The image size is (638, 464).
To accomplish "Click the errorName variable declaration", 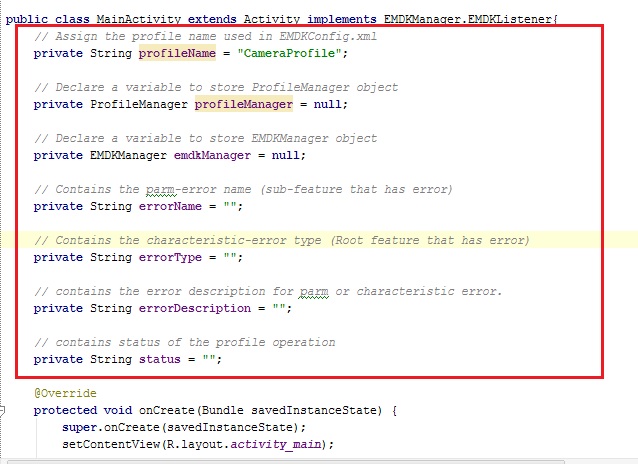I will click(173, 206).
